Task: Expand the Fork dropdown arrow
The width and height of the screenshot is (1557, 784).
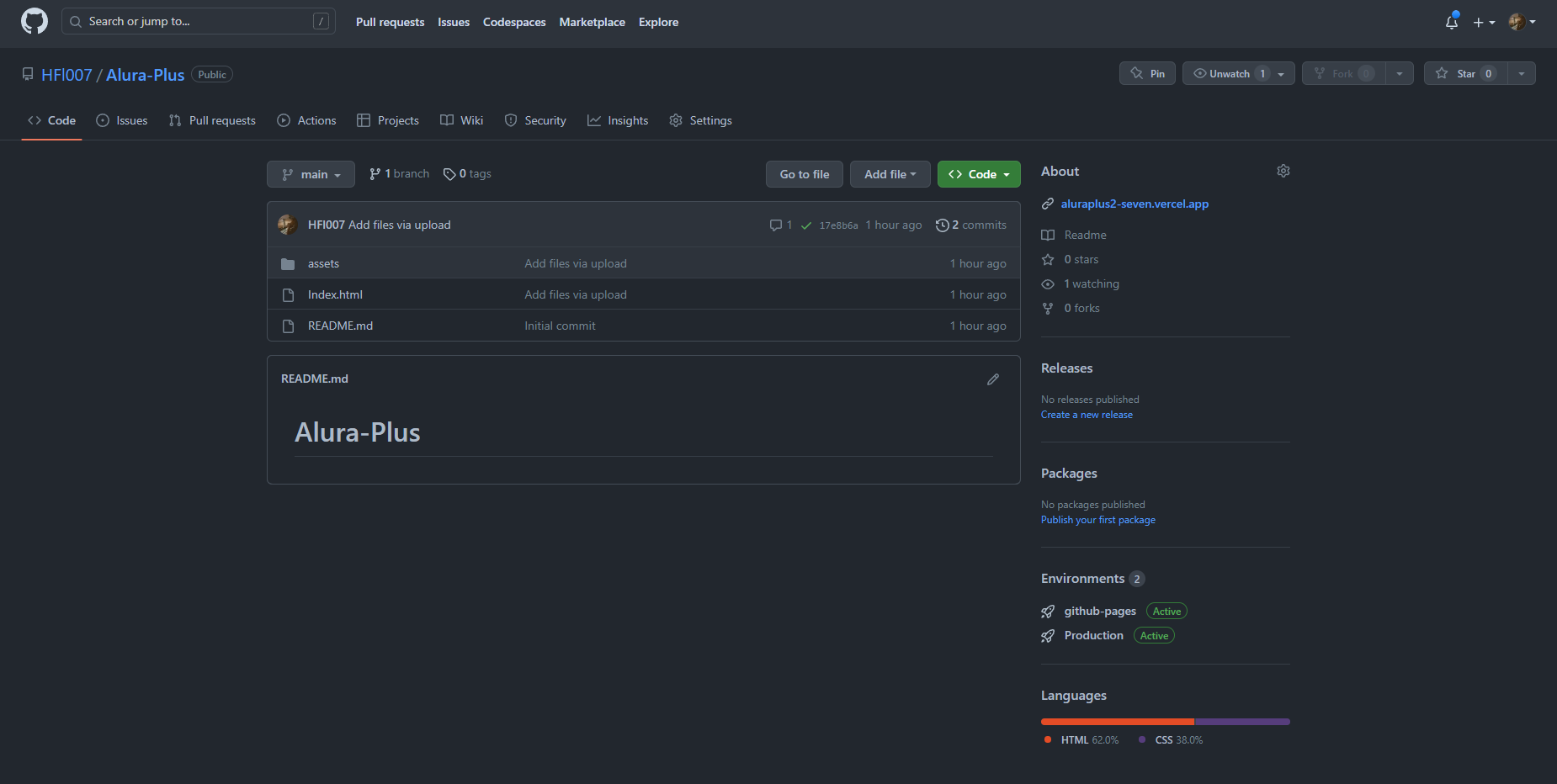Action: pyautogui.click(x=1399, y=73)
